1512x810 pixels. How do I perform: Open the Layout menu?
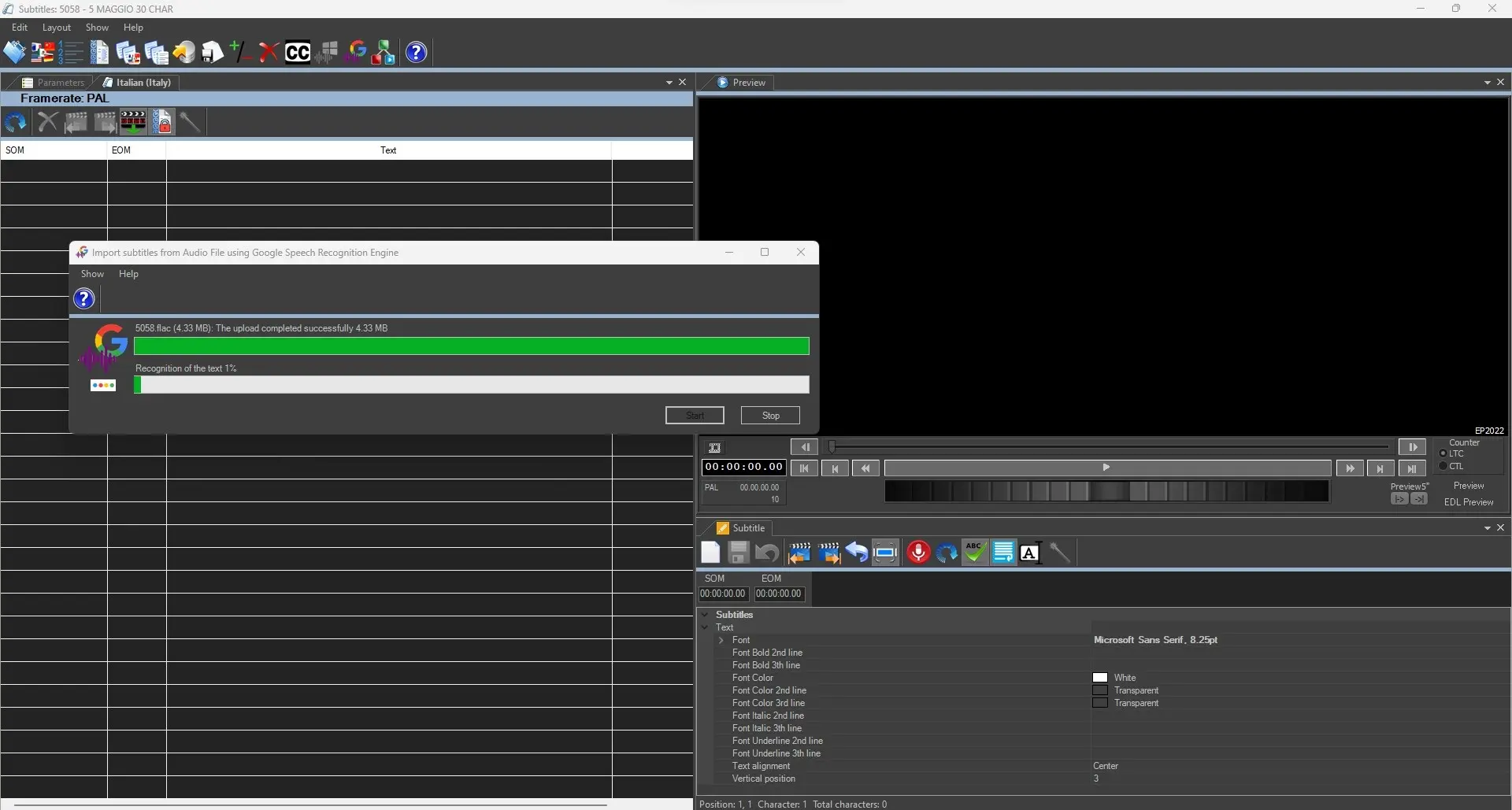coord(56,28)
